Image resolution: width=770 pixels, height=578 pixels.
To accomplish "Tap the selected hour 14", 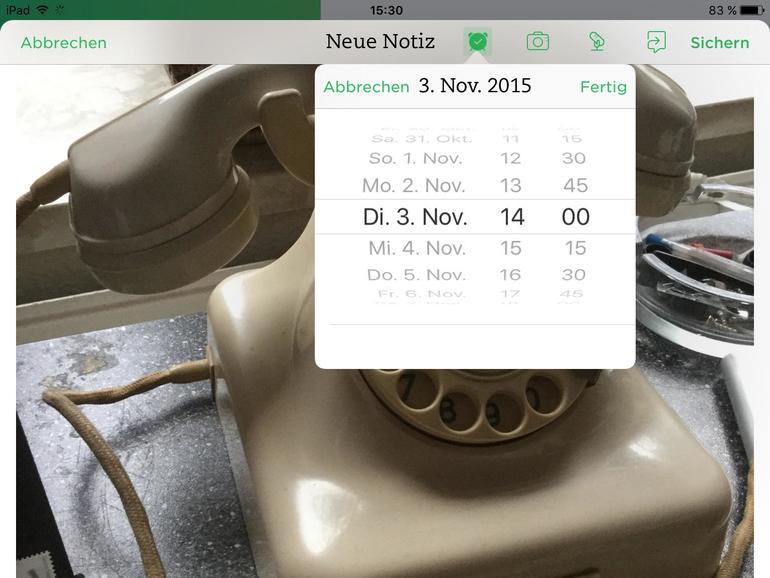I will 512,217.
